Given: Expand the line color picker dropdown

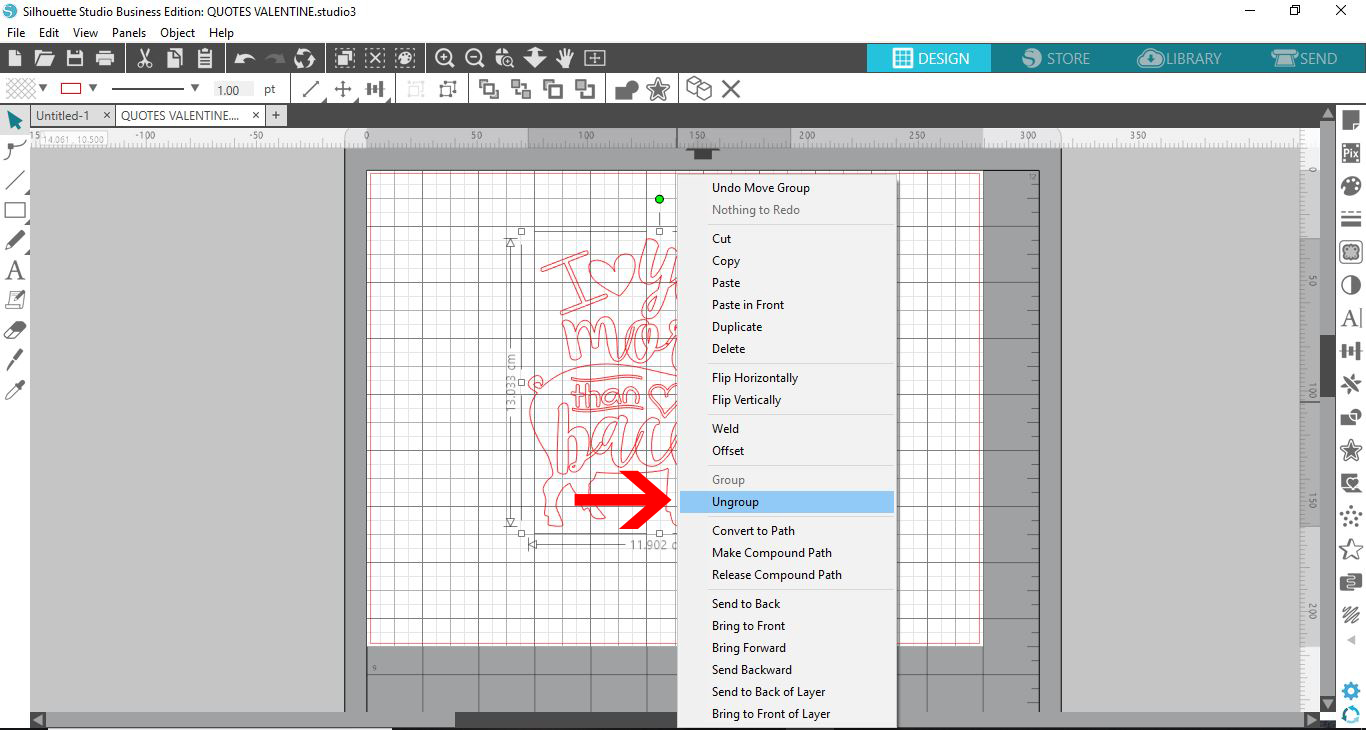Looking at the screenshot, I should tap(94, 88).
